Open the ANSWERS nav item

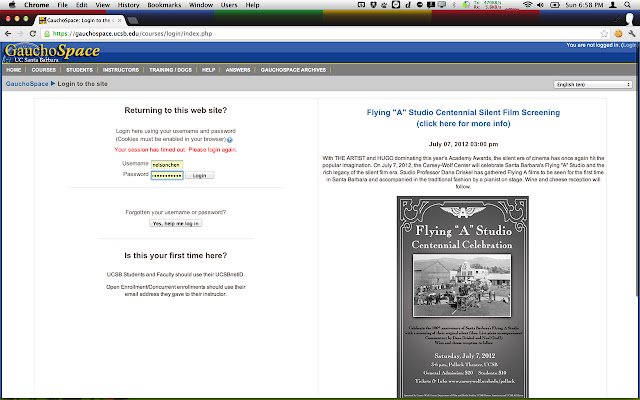click(x=238, y=70)
